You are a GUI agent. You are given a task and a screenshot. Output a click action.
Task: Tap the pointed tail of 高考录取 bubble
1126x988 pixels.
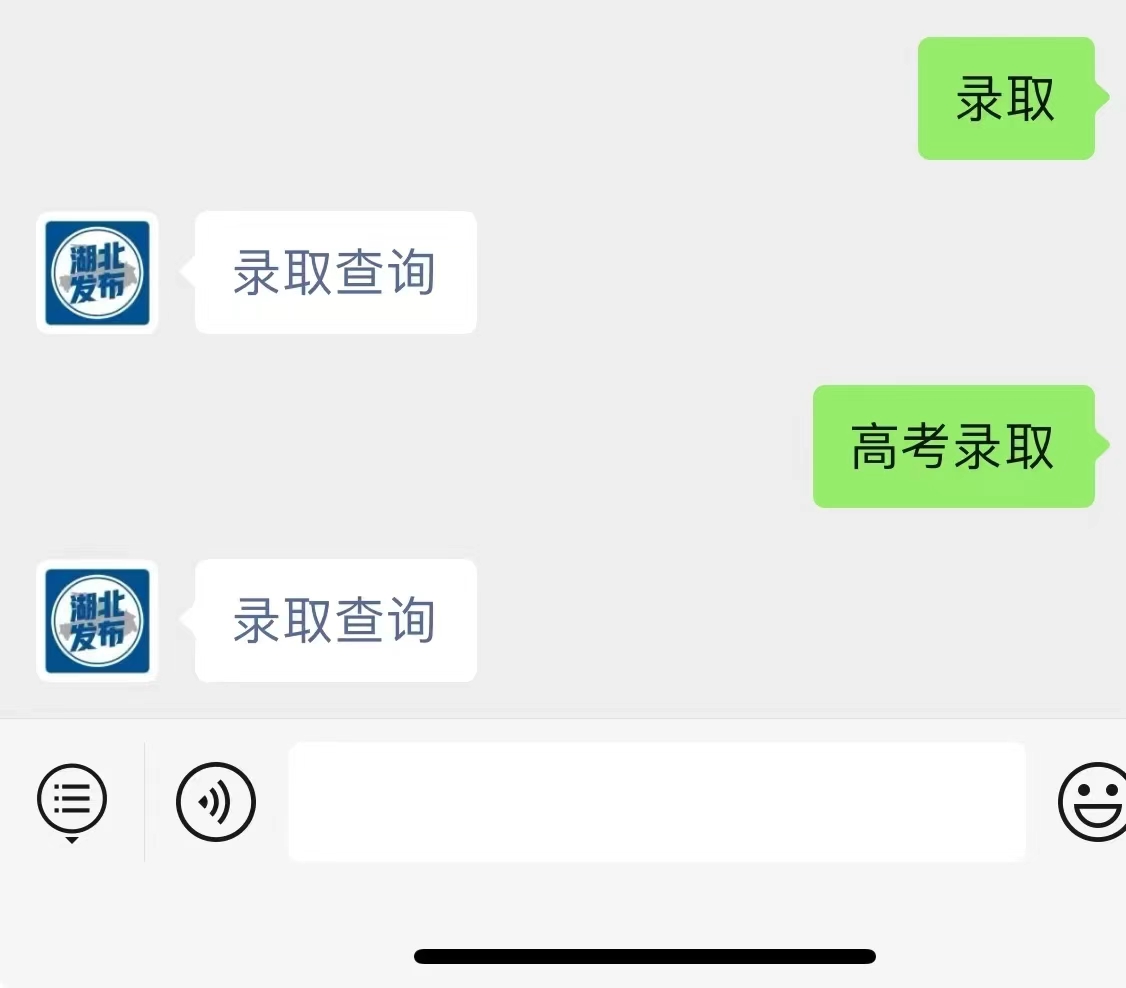[1102, 445]
